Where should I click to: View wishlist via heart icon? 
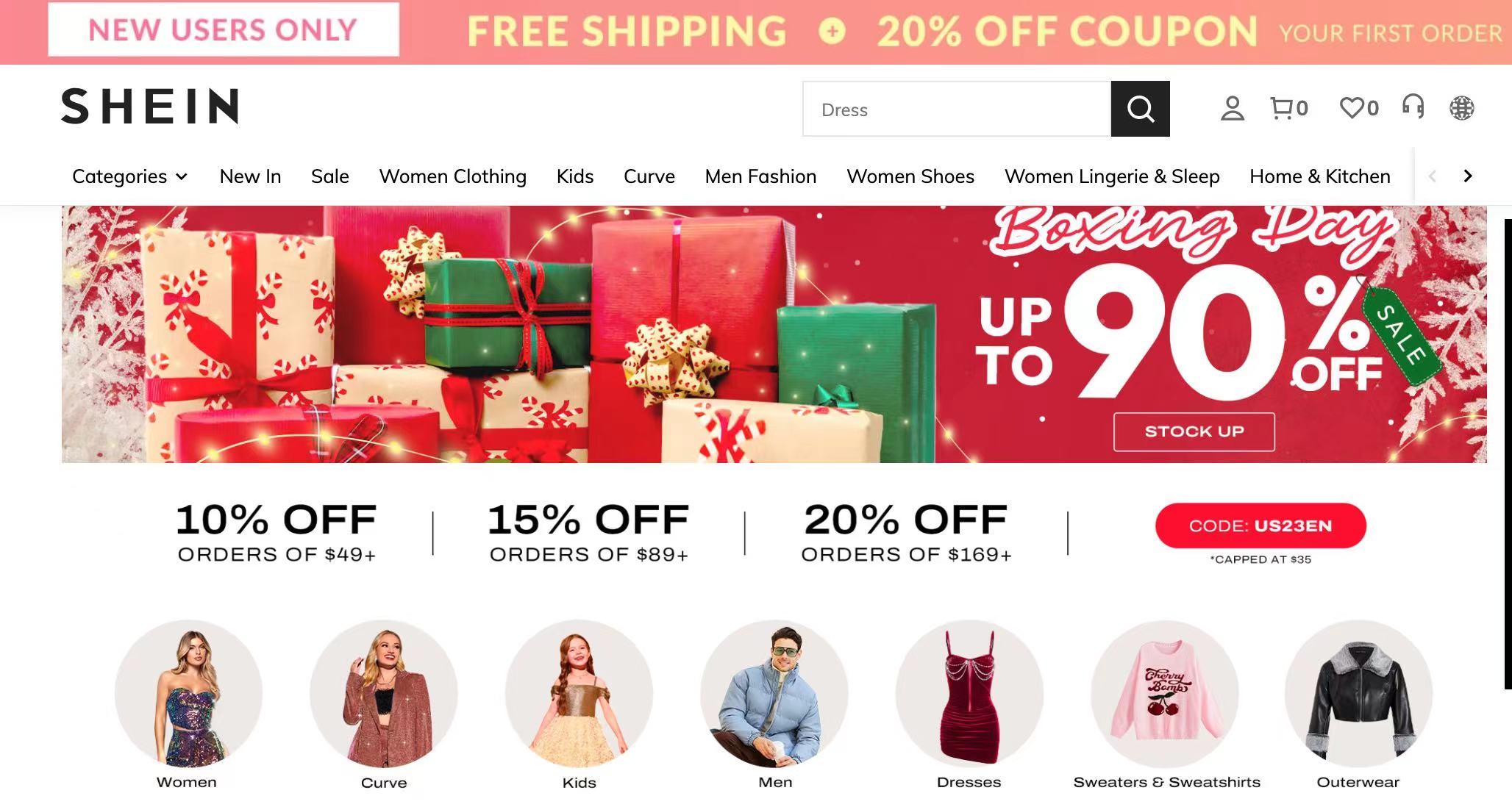pos(1358,109)
